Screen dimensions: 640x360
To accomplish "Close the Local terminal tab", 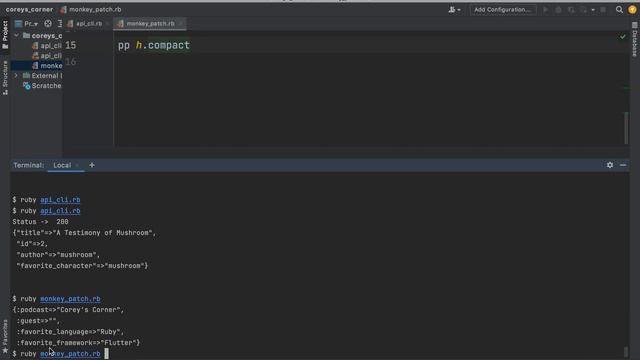I will click(x=77, y=165).
